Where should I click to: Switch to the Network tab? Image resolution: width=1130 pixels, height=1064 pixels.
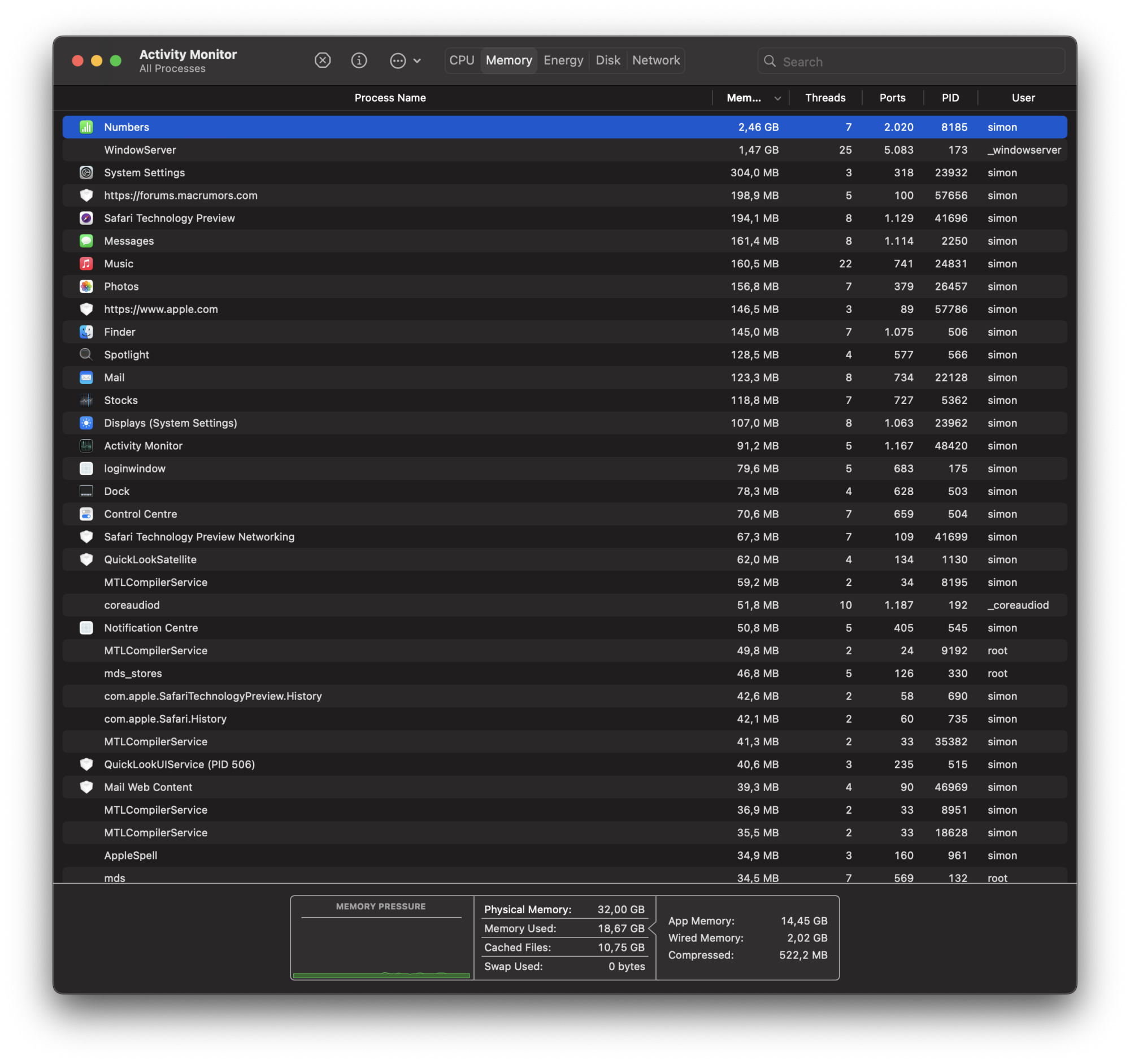coord(656,60)
